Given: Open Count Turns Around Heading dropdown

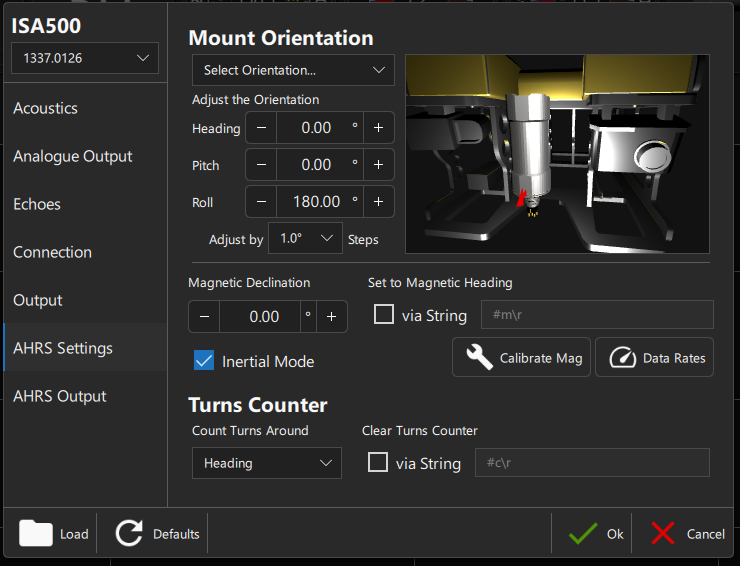Looking at the screenshot, I should [x=266, y=463].
